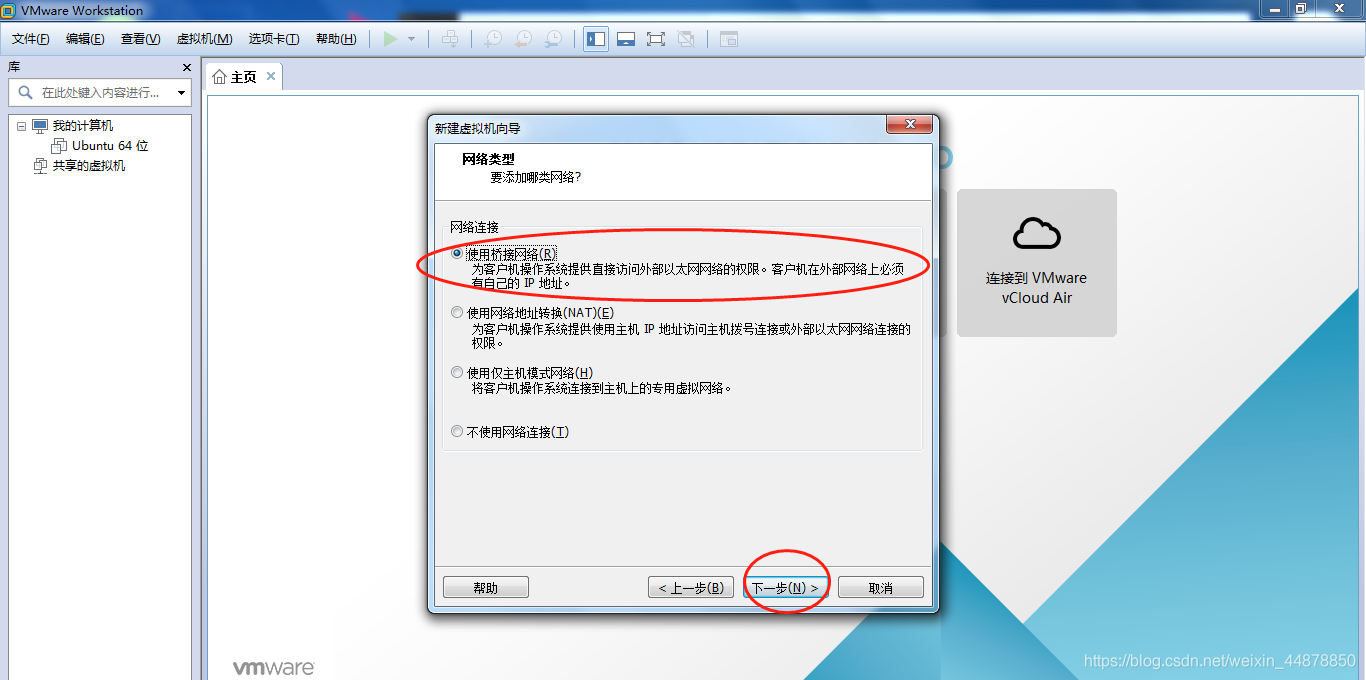The height and width of the screenshot is (680, 1366).
Task: Click the Connect to VMware vCloud Air tile
Action: [x=1036, y=263]
